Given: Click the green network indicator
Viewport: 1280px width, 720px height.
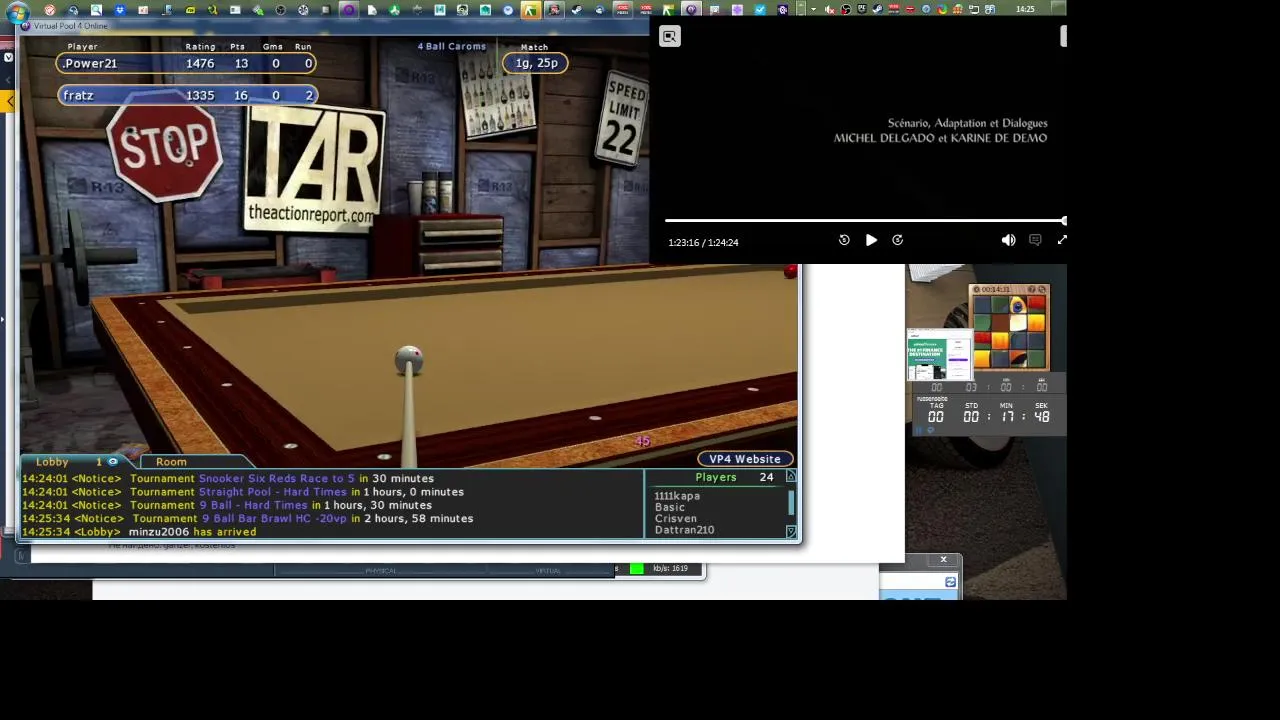Looking at the screenshot, I should tap(636, 569).
